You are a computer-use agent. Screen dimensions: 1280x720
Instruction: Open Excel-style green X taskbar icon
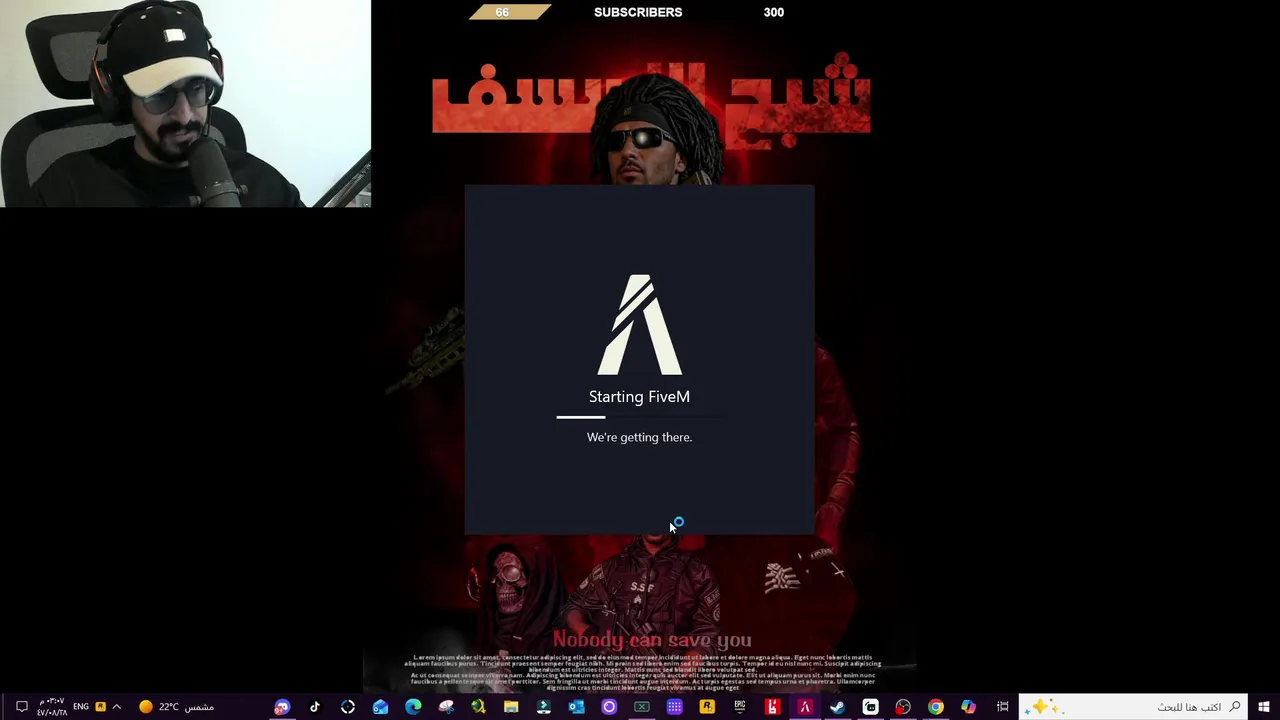tap(642, 707)
